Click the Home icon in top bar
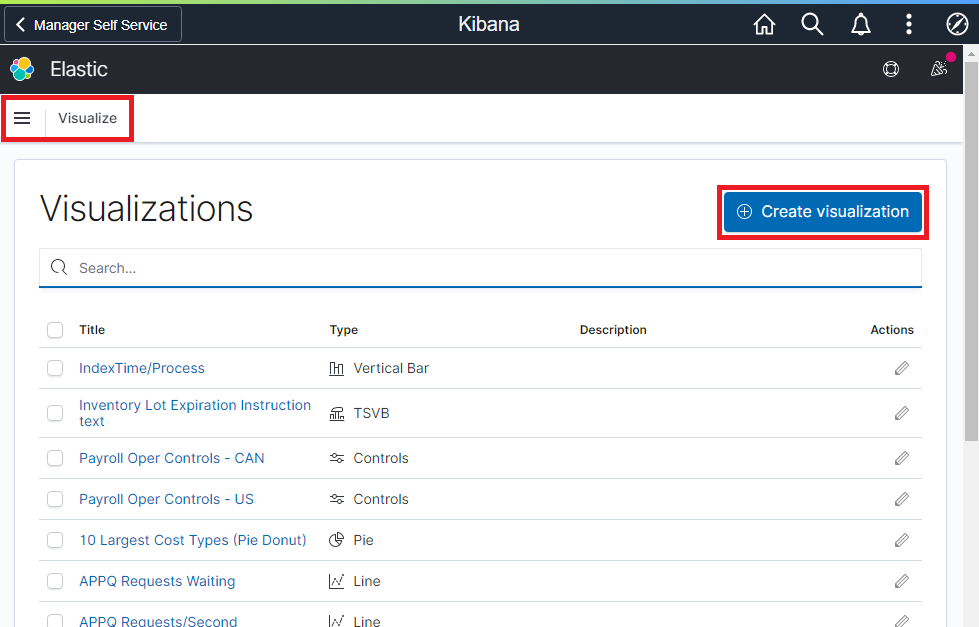This screenshot has height=627, width=979. point(764,25)
